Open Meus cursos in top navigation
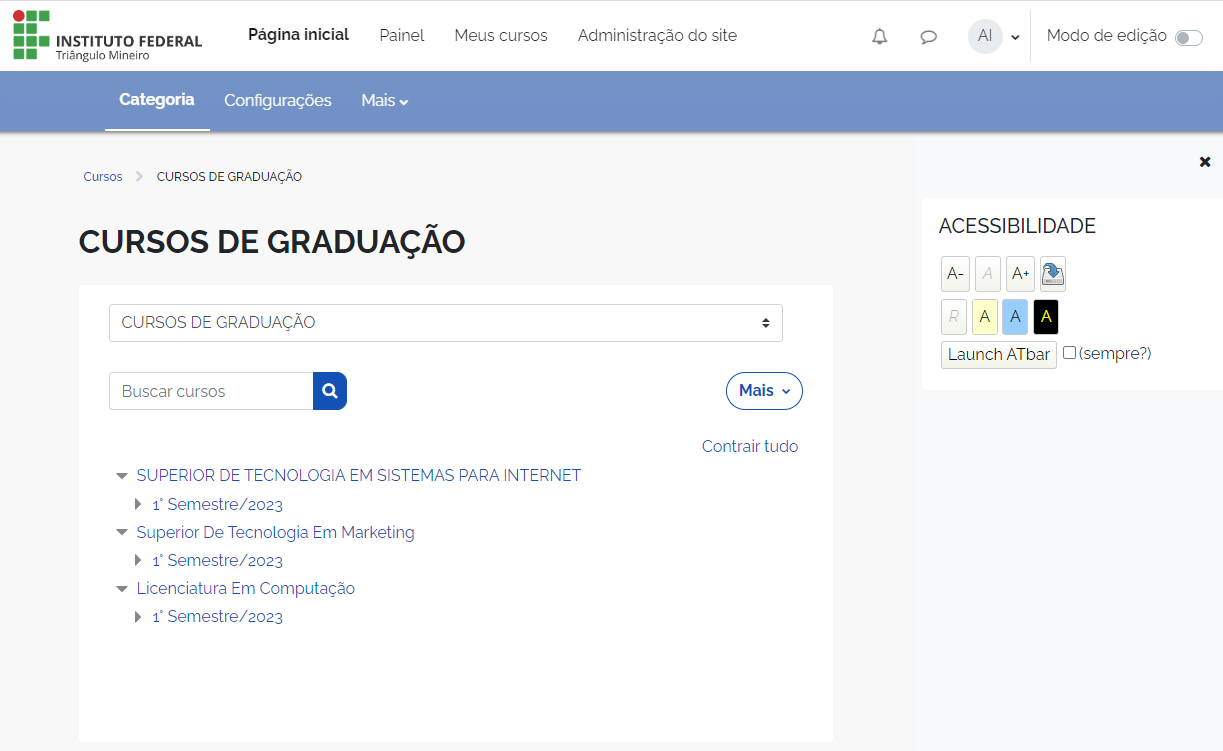The height and width of the screenshot is (751, 1223). [501, 36]
